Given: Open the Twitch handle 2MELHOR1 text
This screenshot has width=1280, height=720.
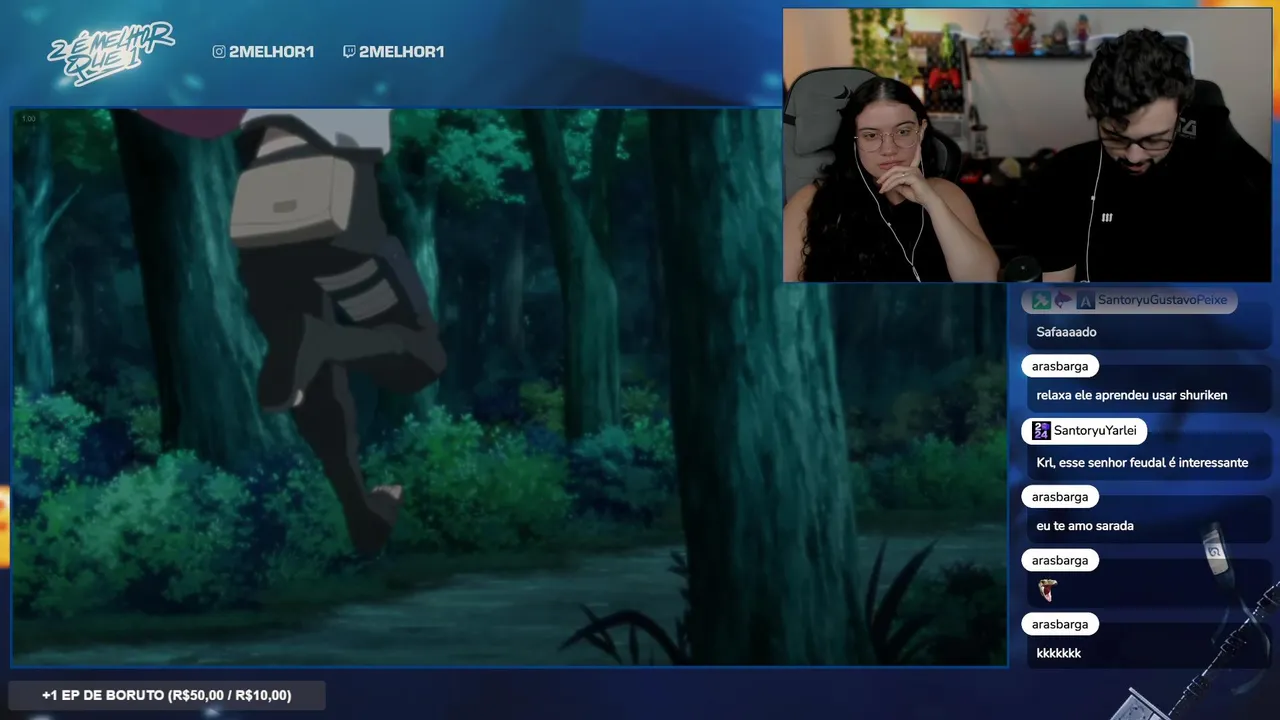Looking at the screenshot, I should click(401, 52).
